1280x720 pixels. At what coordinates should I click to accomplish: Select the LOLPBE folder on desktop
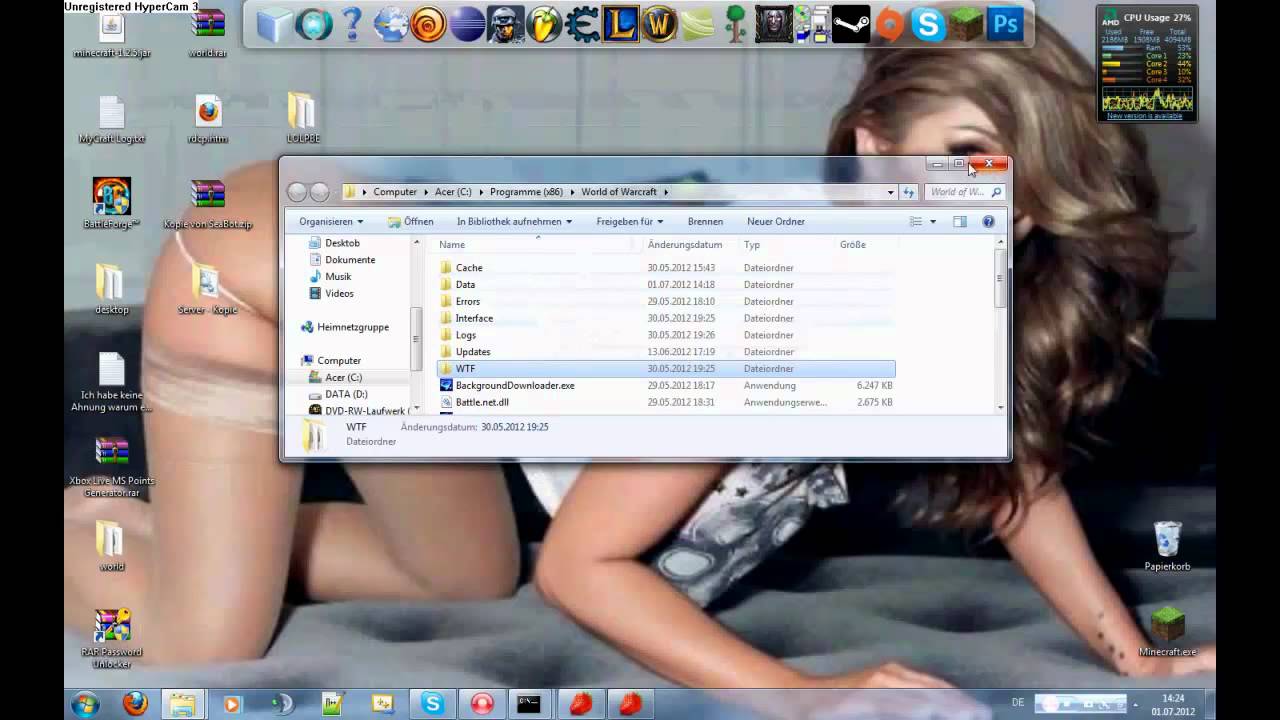click(302, 118)
